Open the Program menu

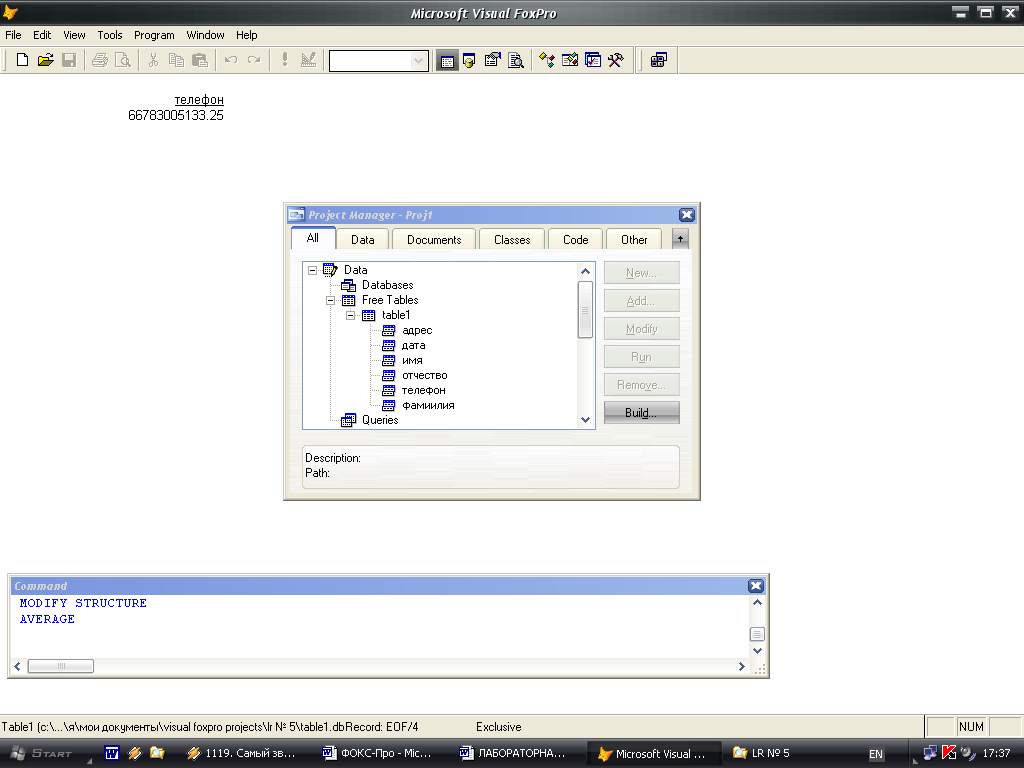[x=154, y=35]
